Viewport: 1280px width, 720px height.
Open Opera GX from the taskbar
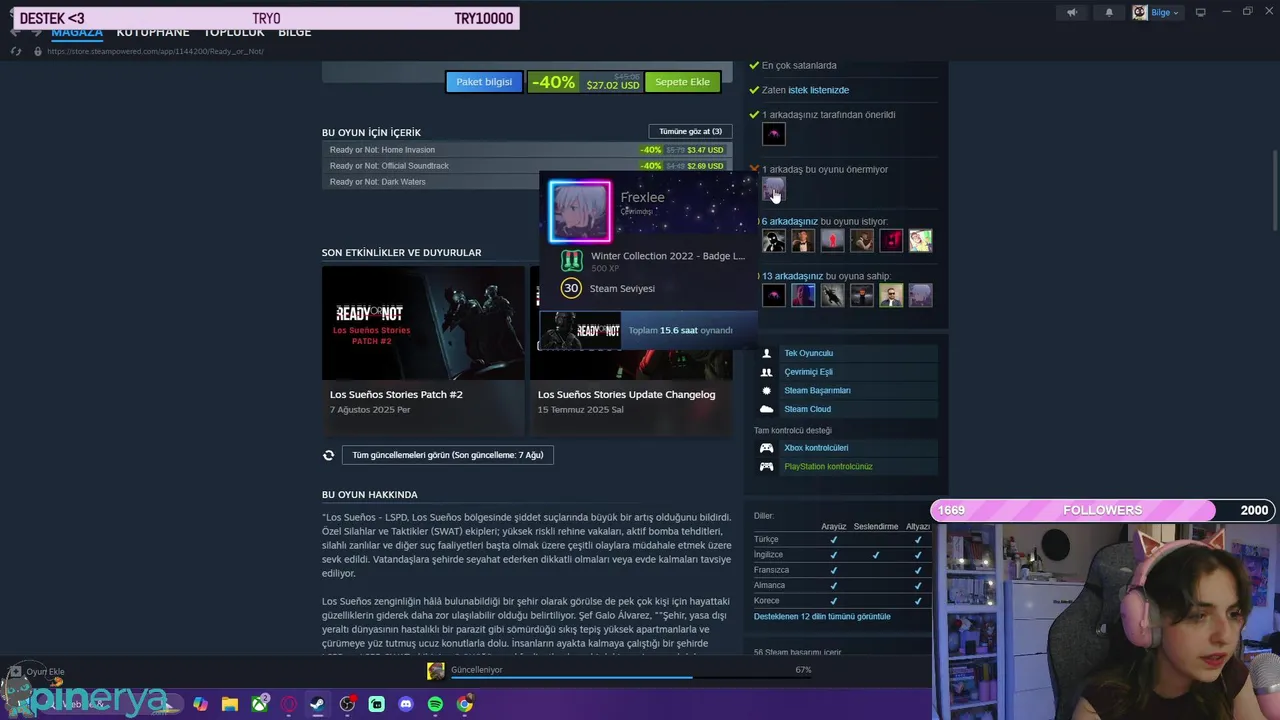tap(289, 704)
